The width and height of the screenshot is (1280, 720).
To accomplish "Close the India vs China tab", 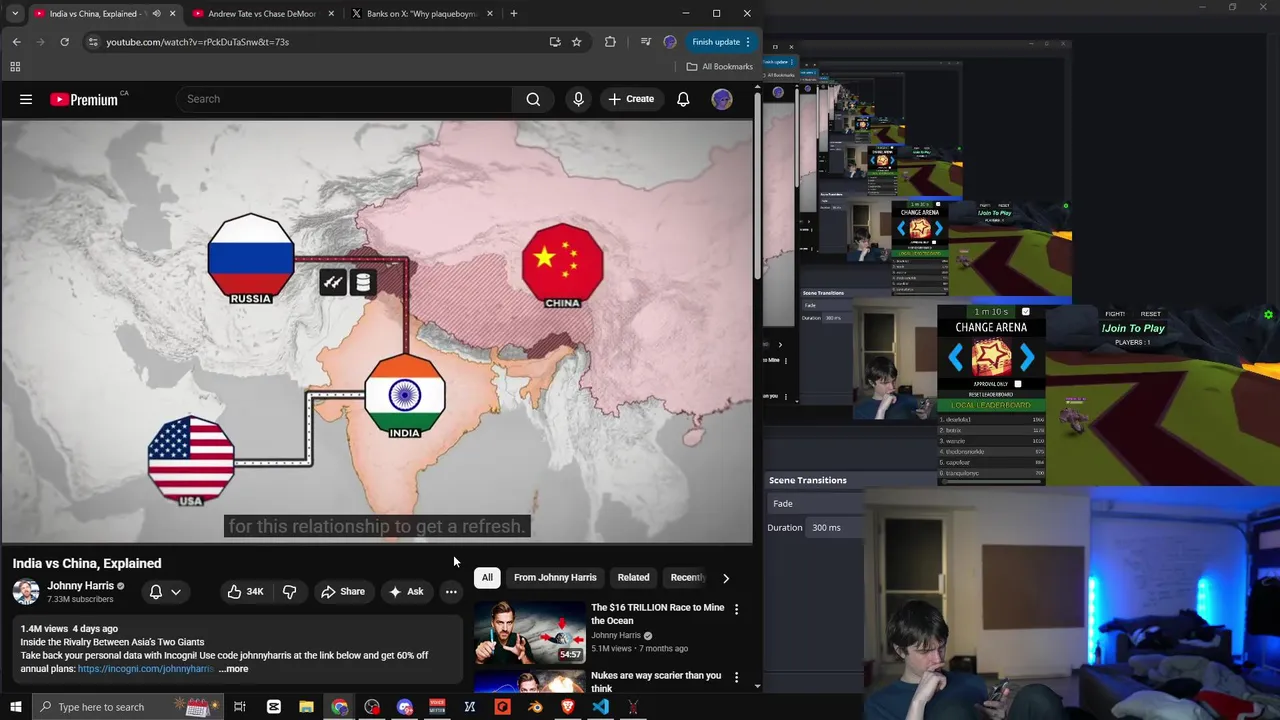I will (x=173, y=14).
